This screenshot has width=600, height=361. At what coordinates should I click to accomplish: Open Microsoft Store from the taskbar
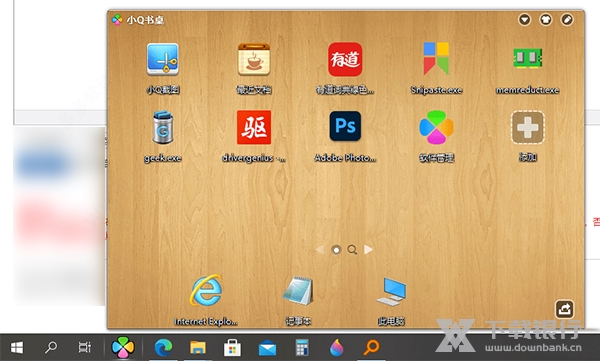tap(232, 348)
